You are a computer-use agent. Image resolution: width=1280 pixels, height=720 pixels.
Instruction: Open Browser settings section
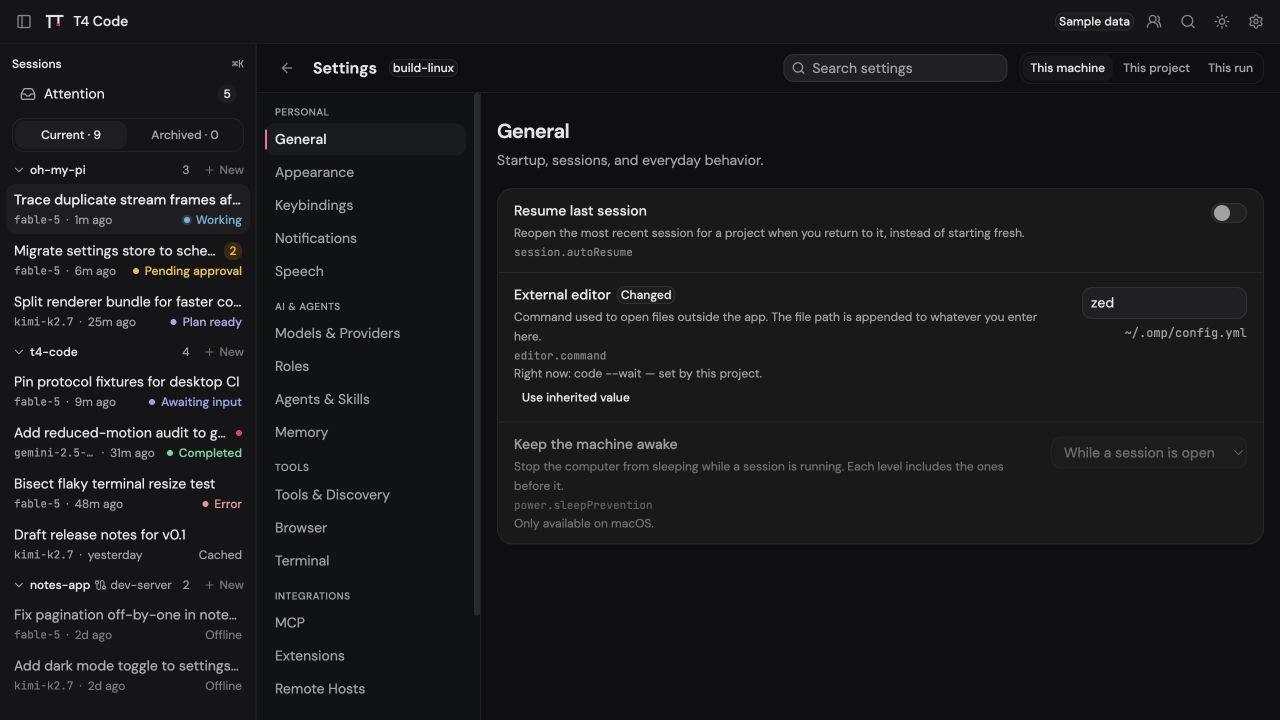[366, 528]
